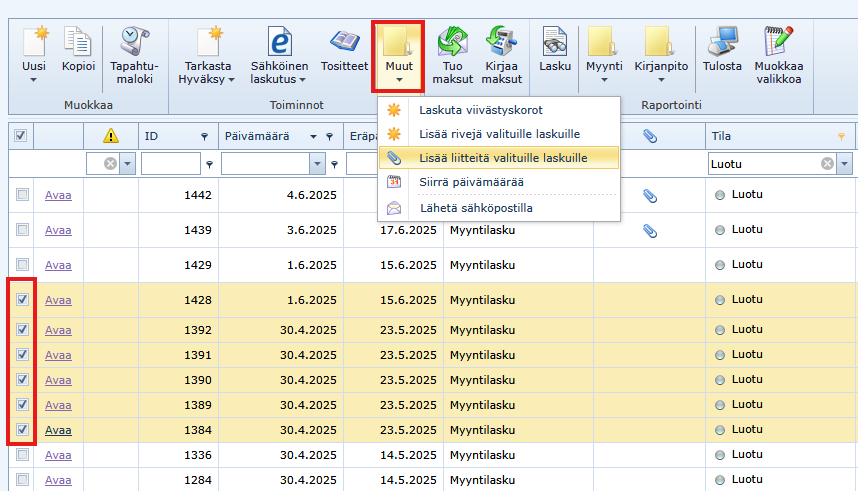Click Avaa link for invoice 1384
The image size is (858, 491).
(x=58, y=430)
